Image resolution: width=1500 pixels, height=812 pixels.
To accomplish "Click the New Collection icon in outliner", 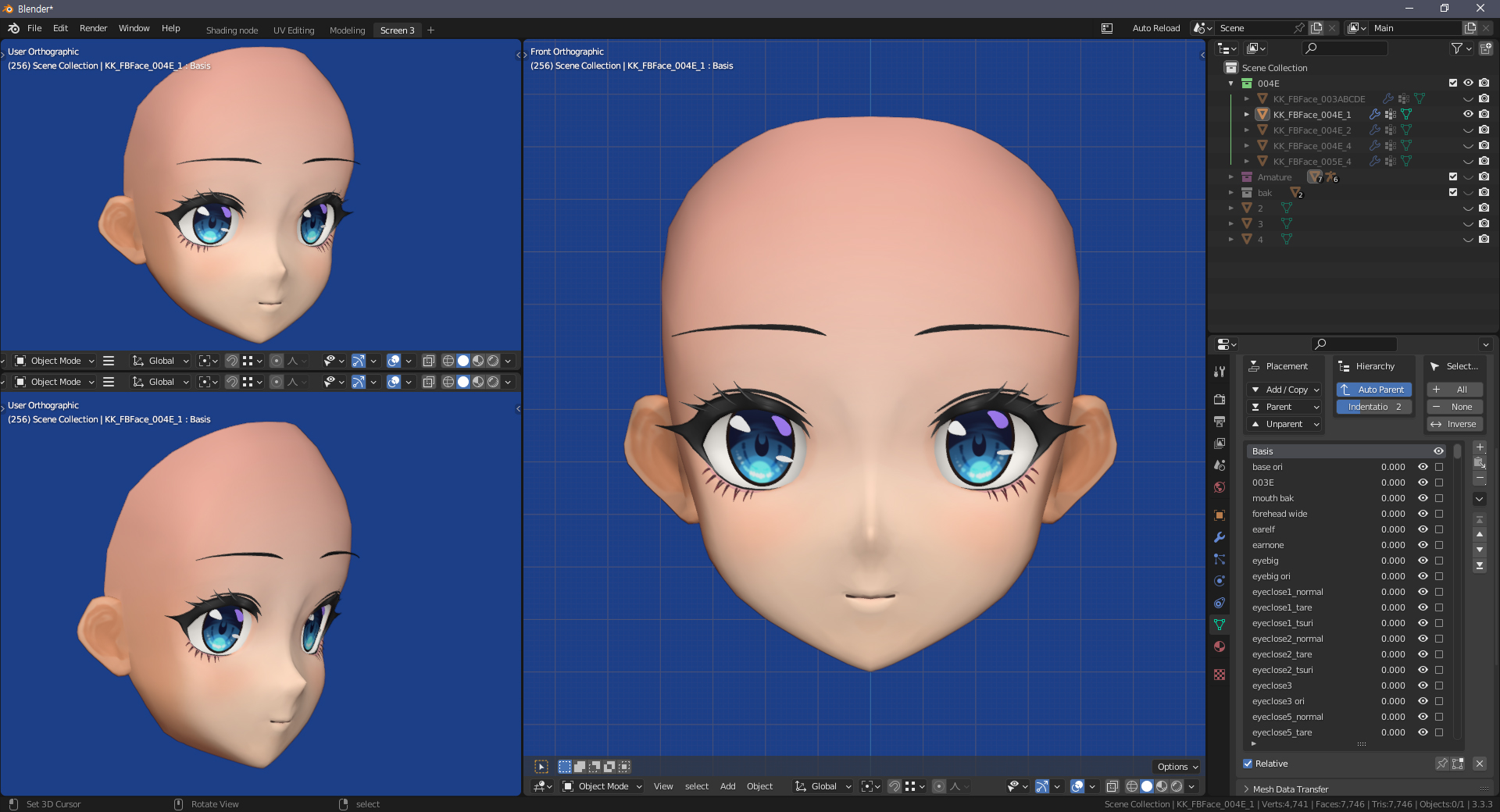I will [1485, 48].
